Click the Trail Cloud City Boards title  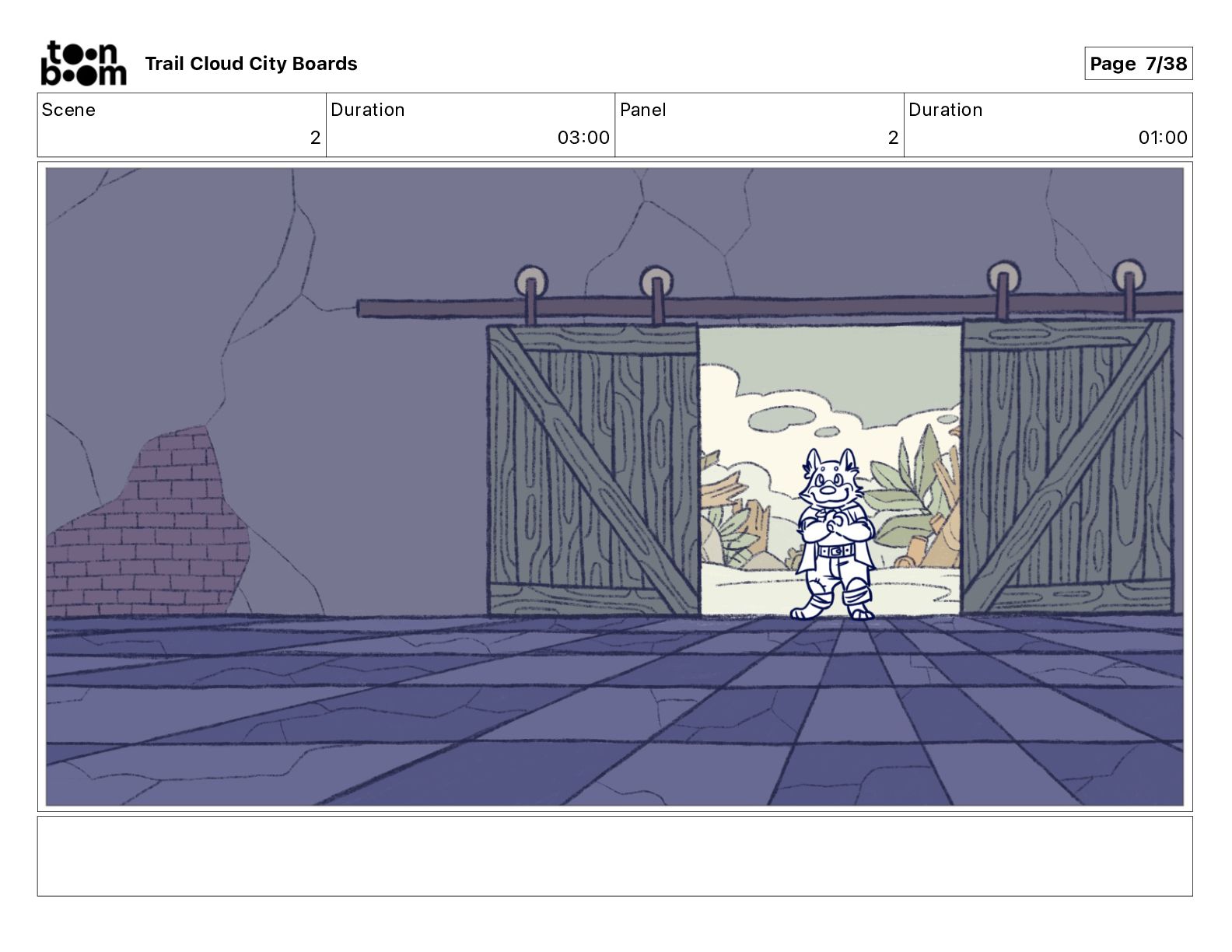click(251, 64)
